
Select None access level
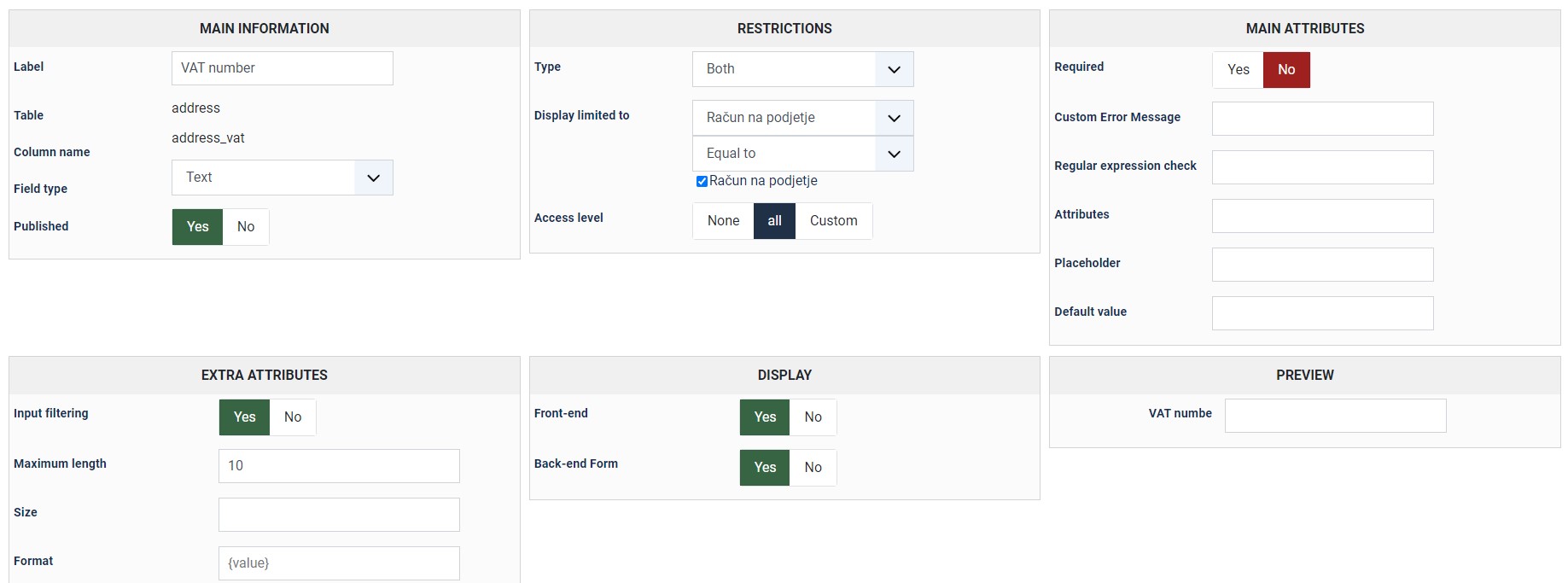click(x=723, y=221)
